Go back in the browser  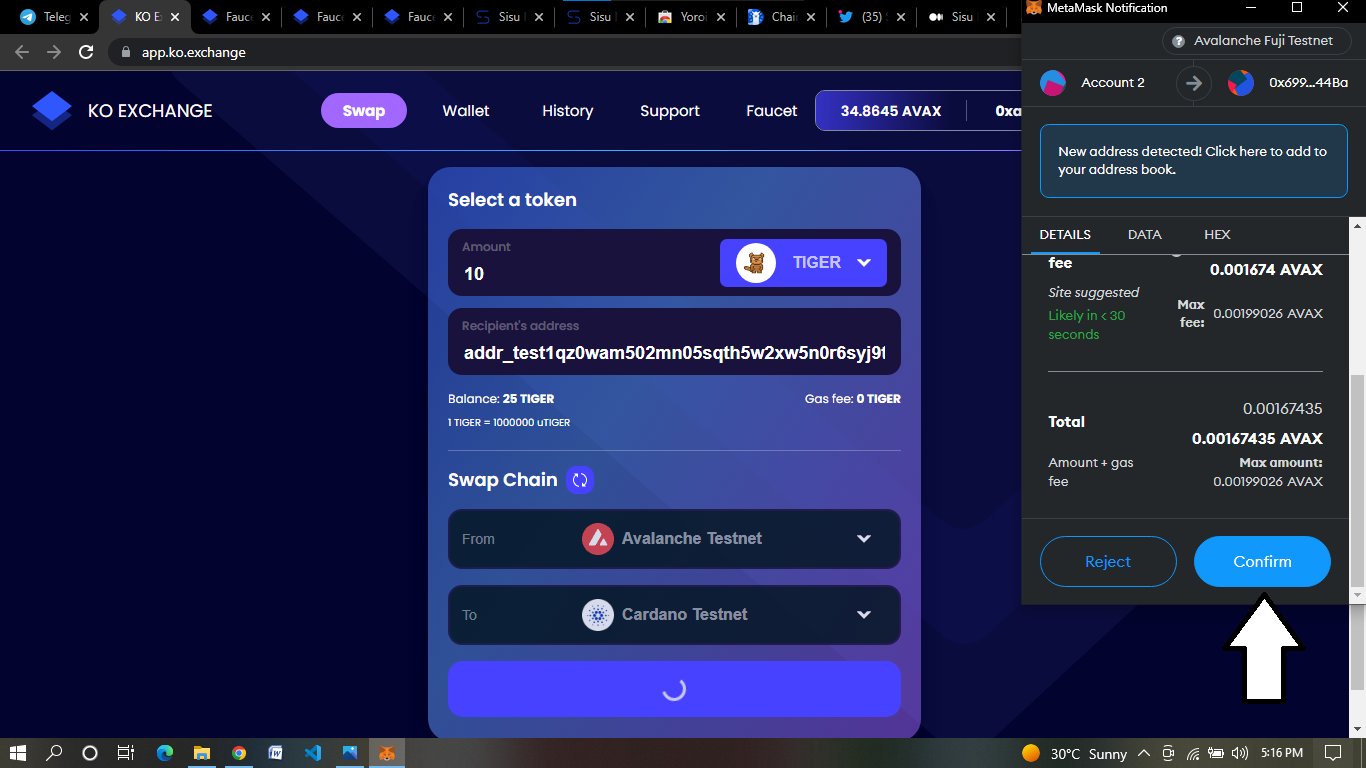(x=22, y=52)
